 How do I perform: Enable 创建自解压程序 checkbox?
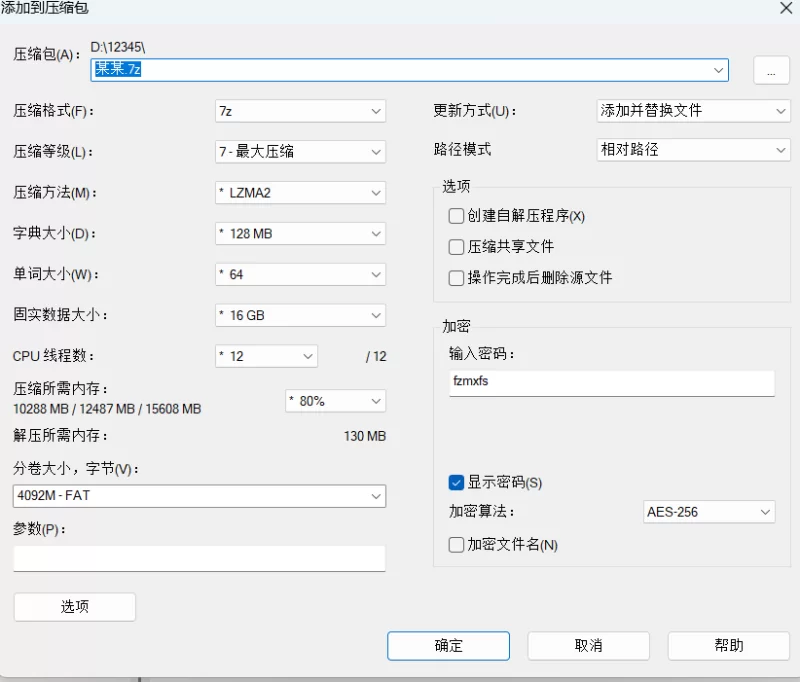[x=457, y=216]
